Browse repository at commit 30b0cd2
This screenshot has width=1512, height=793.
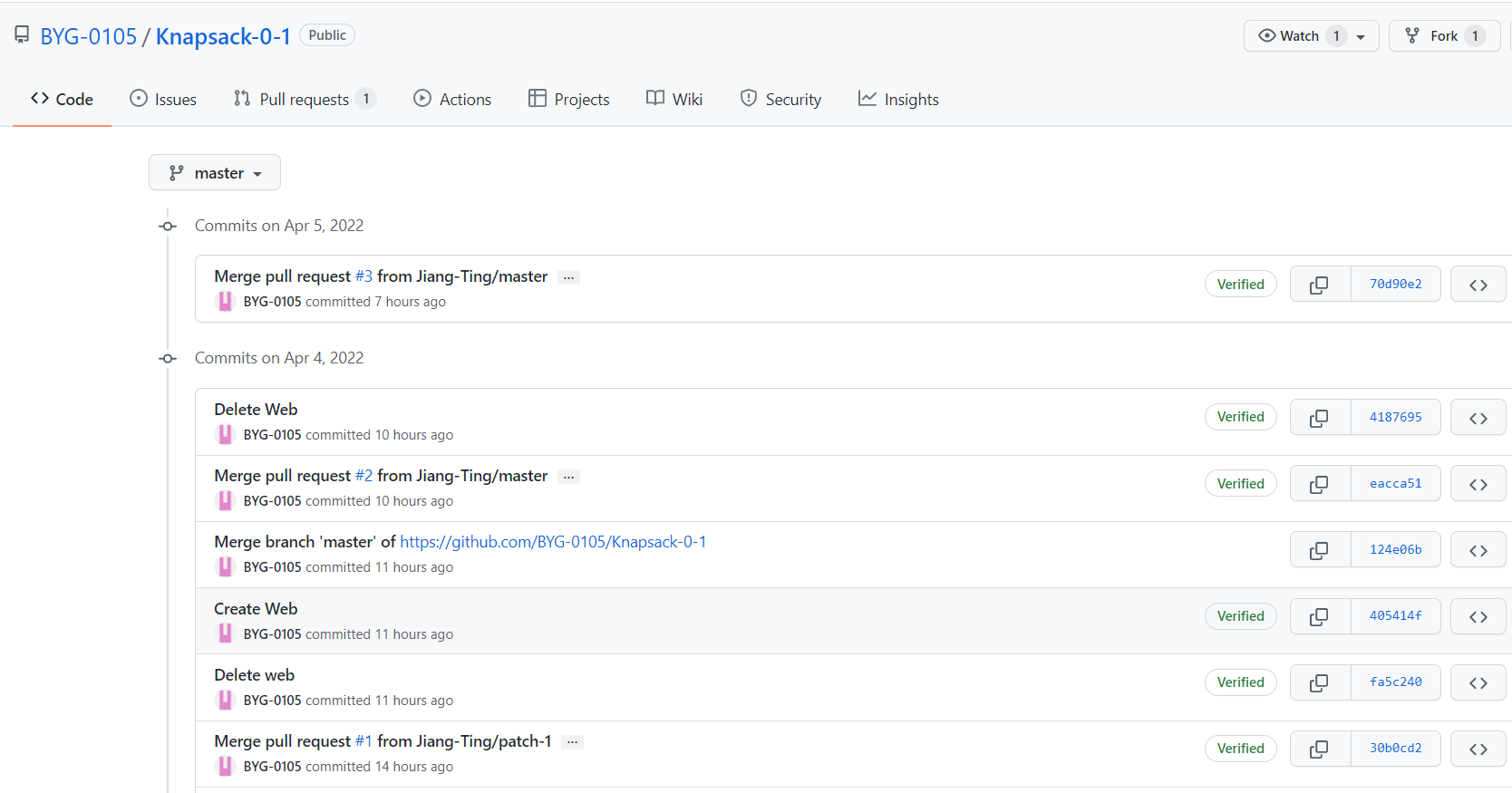click(1478, 749)
